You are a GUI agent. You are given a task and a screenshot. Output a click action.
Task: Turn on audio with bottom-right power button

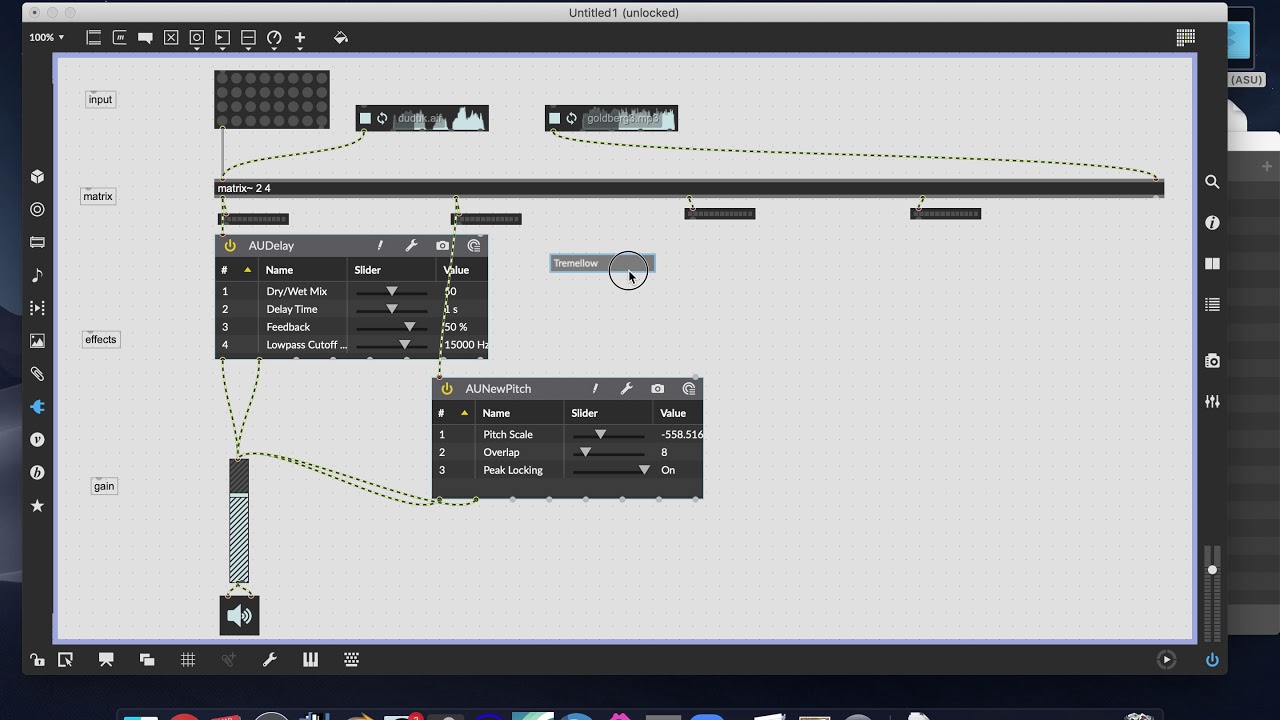point(1212,660)
